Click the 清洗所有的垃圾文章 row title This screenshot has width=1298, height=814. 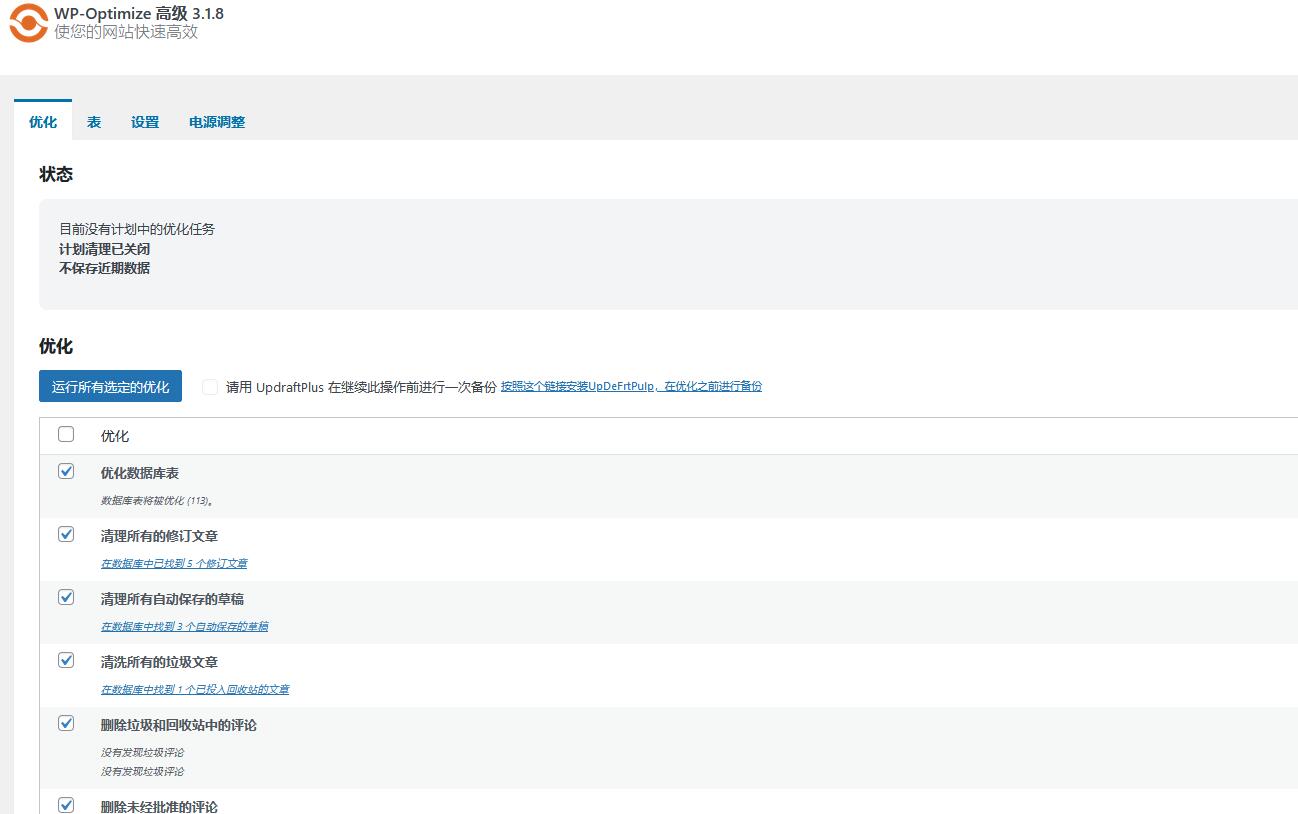tap(159, 662)
